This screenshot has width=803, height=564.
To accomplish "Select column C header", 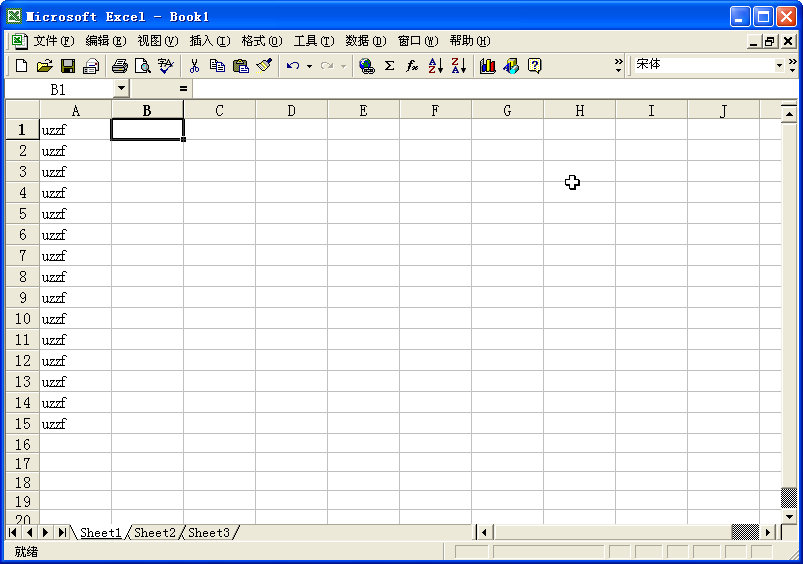I will coord(219,110).
